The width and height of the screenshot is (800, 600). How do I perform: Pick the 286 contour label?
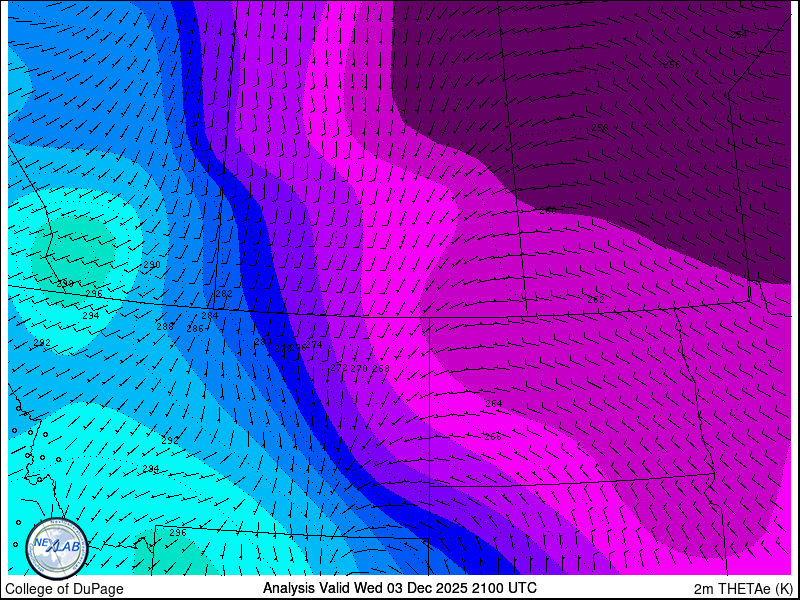[195, 329]
